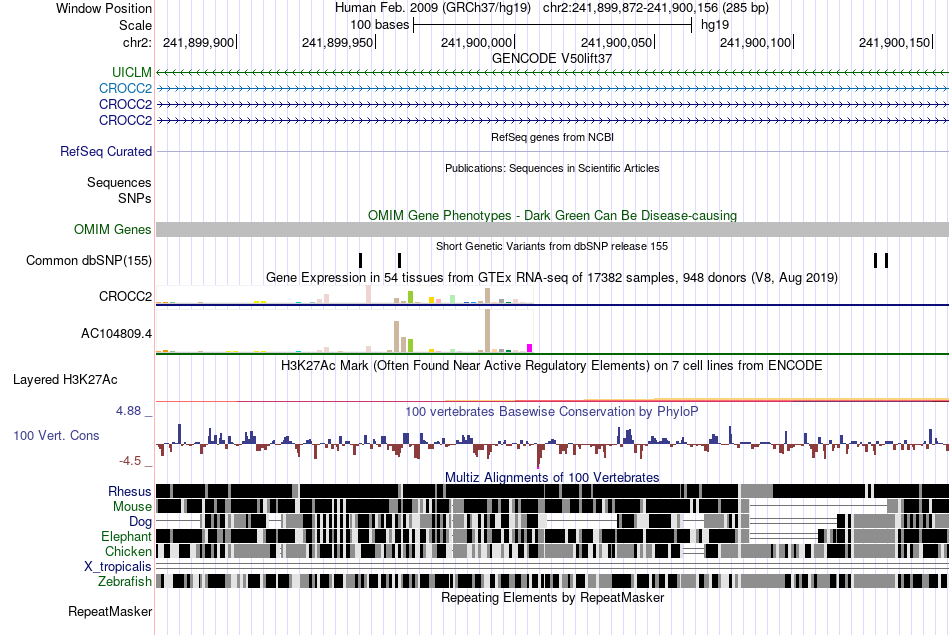Click the SNPs track label
The width and height of the screenshot is (950, 635).
[135, 199]
